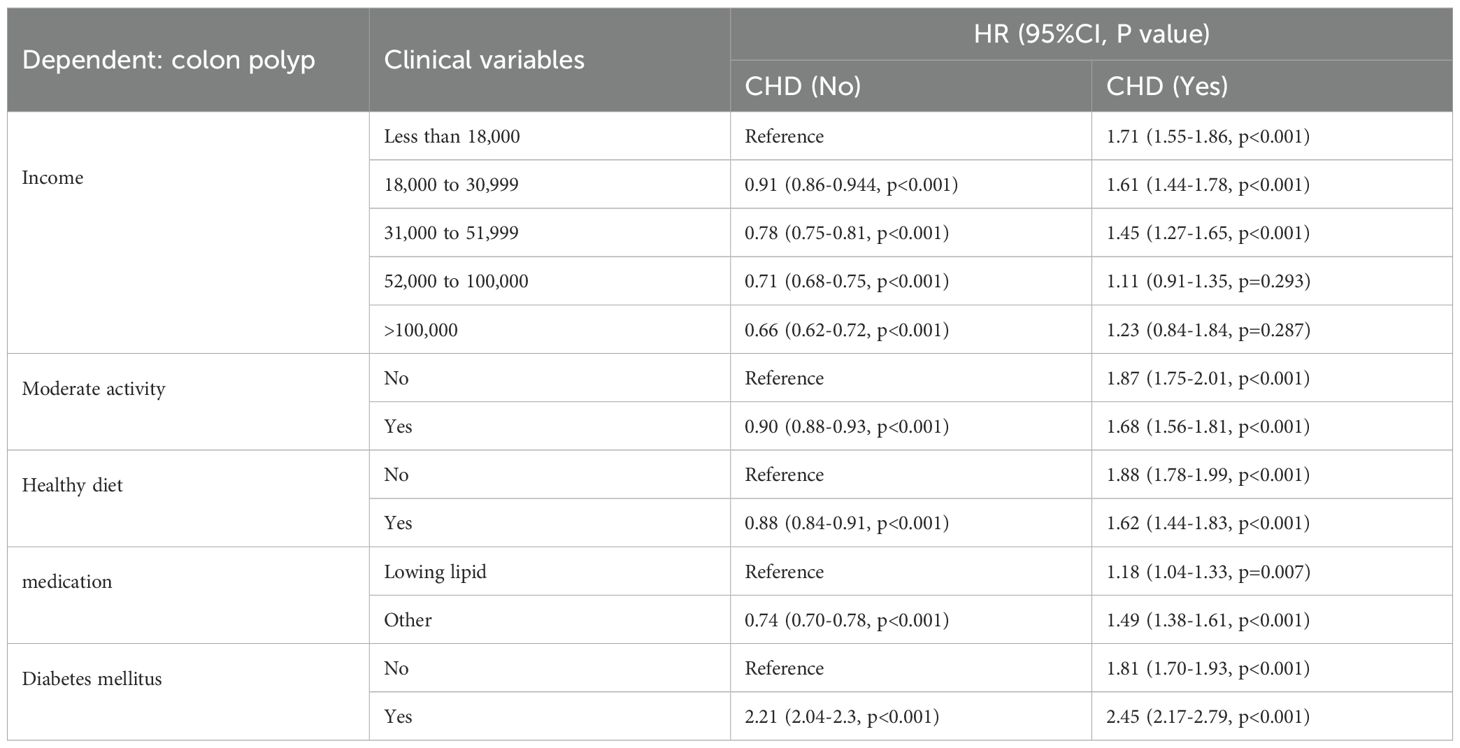Click the '0.78 (0.75-0.81, p<0.001)' value
The width and height of the screenshot is (1460, 748).
pyautogui.click(x=846, y=233)
